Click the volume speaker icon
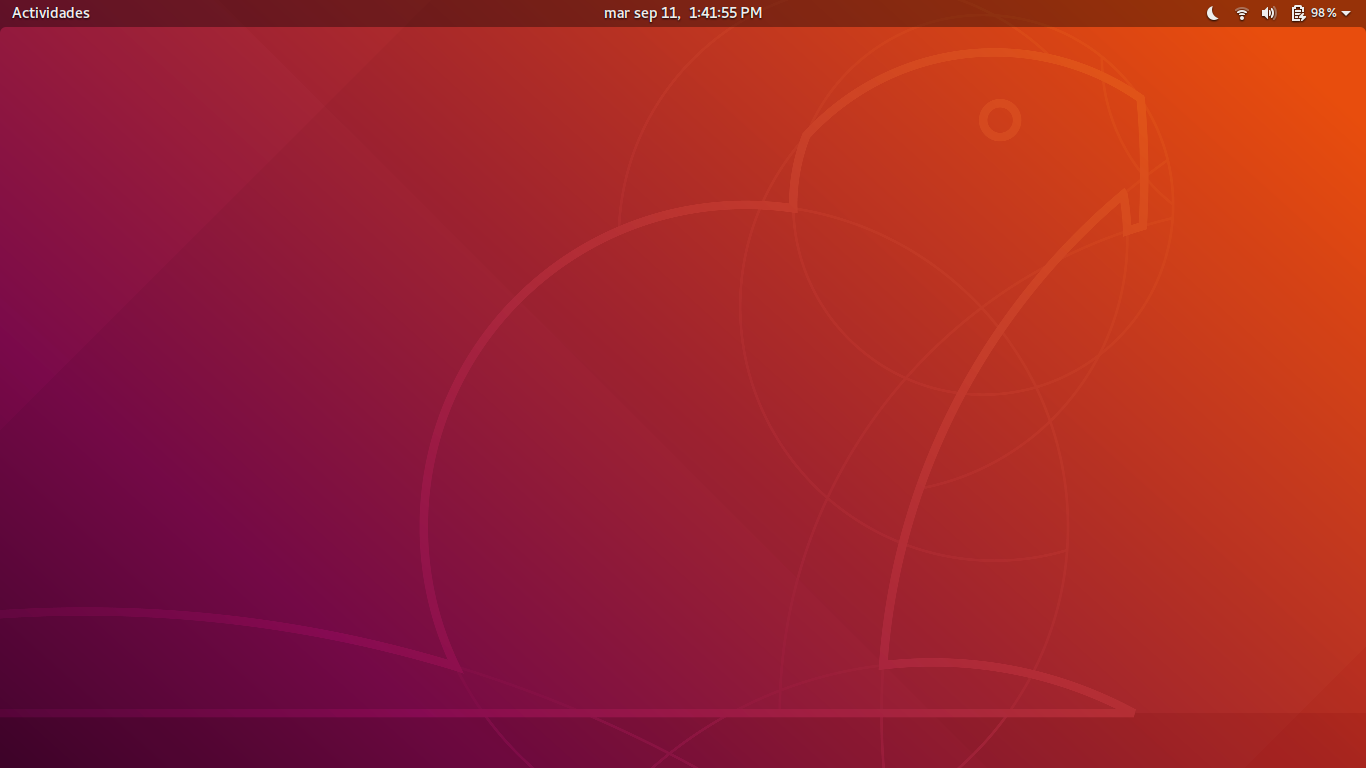Viewport: 1366px width, 768px height. coord(1269,13)
